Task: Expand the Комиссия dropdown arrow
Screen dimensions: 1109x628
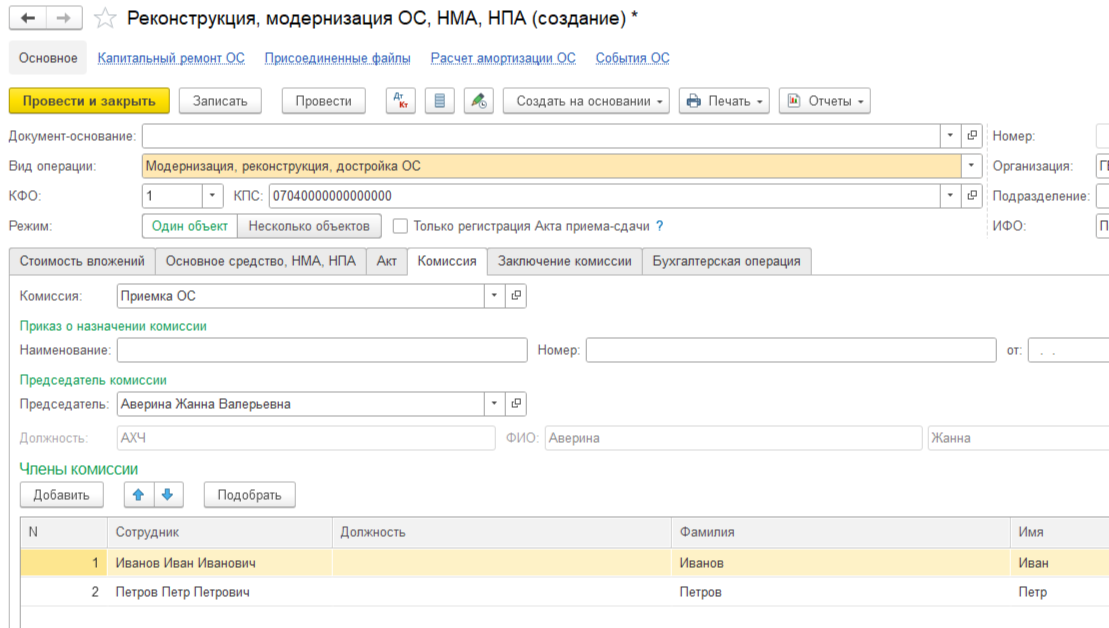Action: 494,296
